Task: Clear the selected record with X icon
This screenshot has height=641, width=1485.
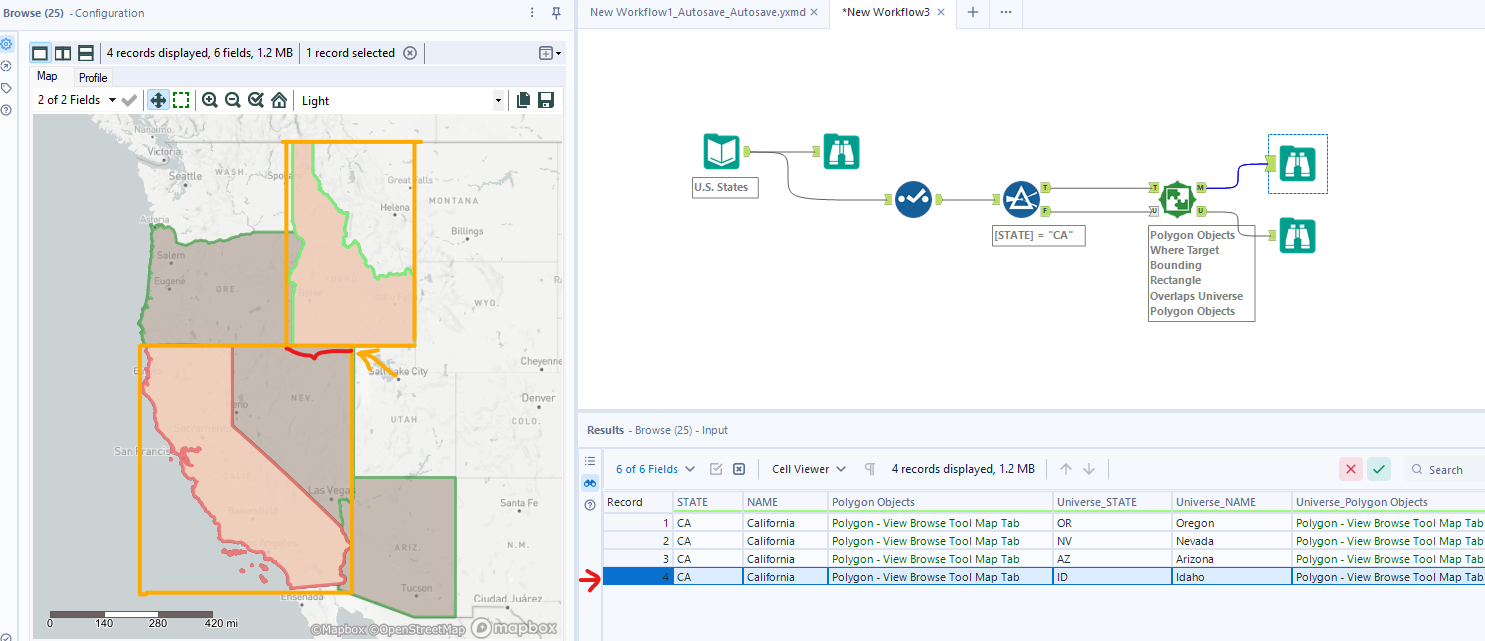Action: (409, 53)
